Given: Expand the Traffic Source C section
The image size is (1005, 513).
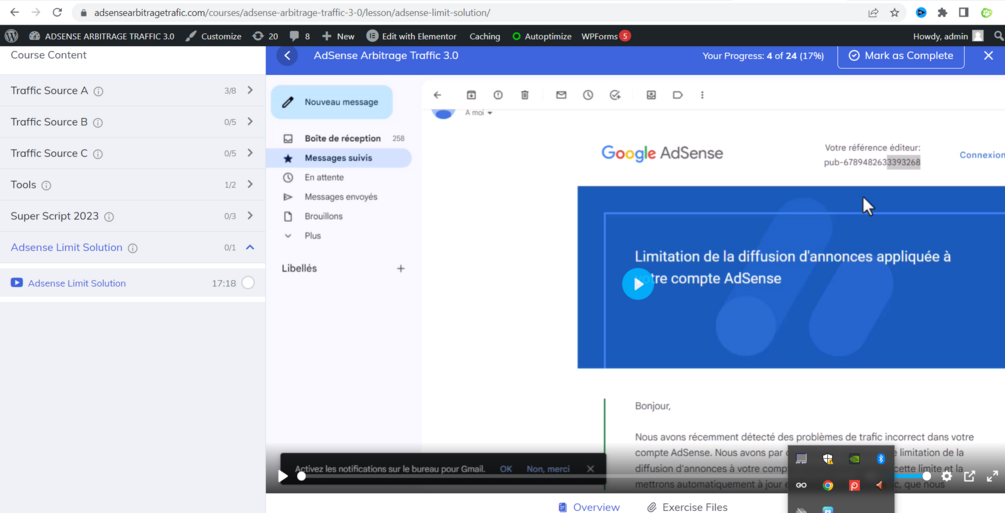Looking at the screenshot, I should pos(250,153).
